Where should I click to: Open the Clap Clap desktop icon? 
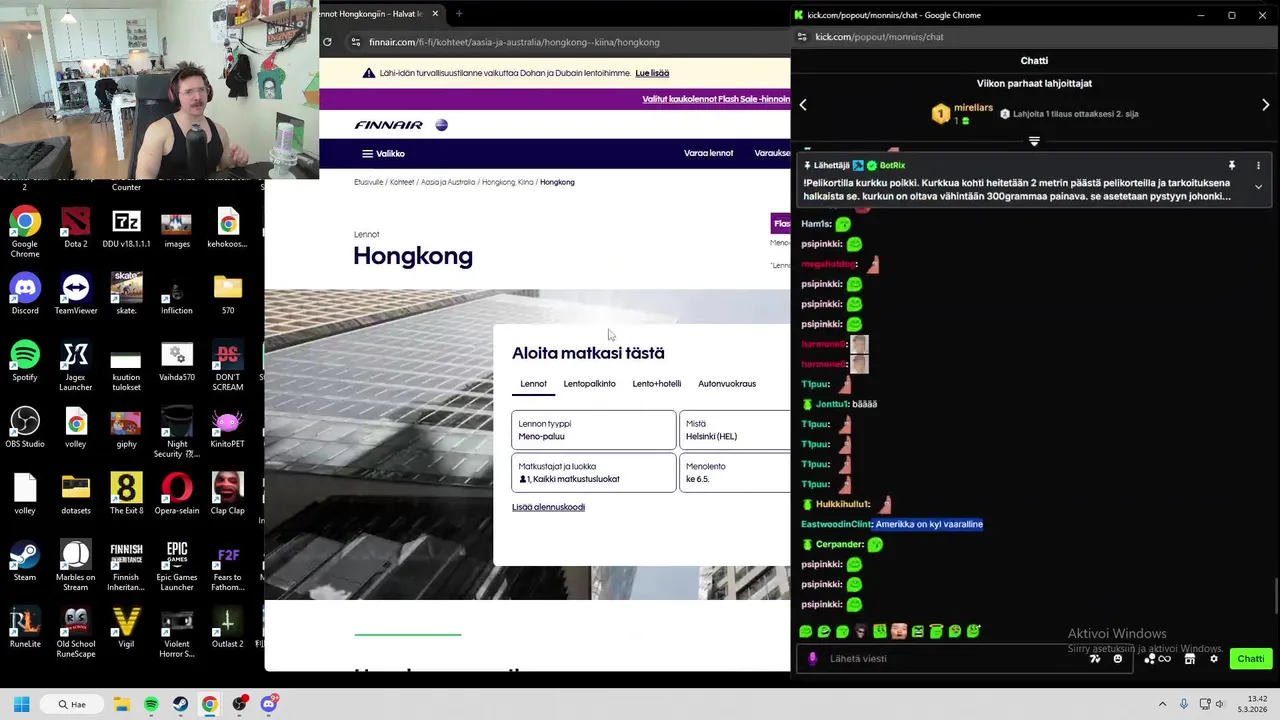click(227, 495)
